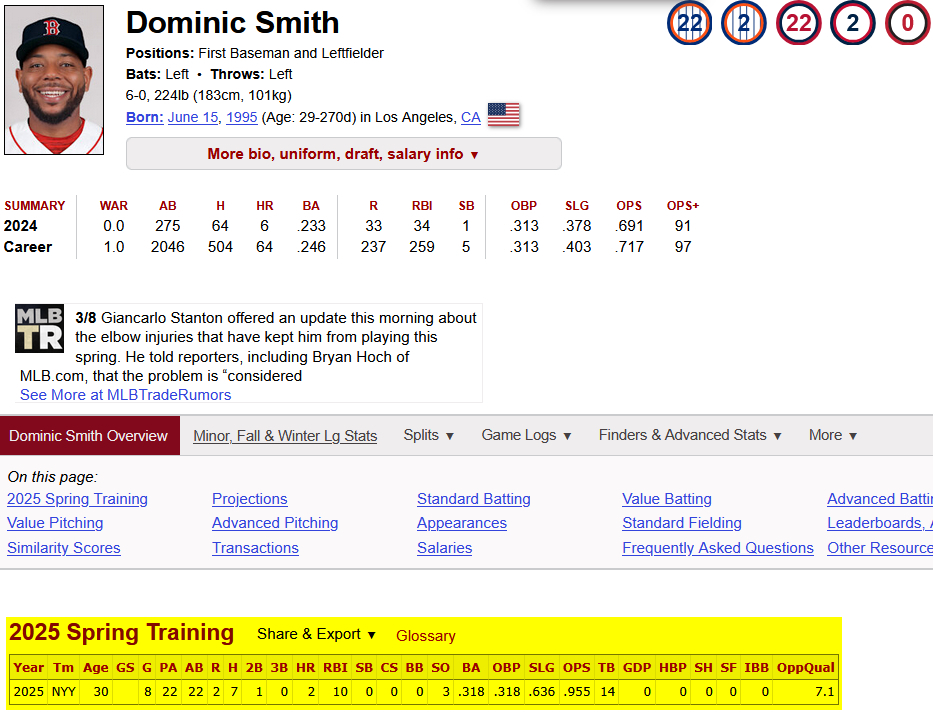Click the navy-lettered uniform number 2 badge
933x715 pixels.
(853, 23)
